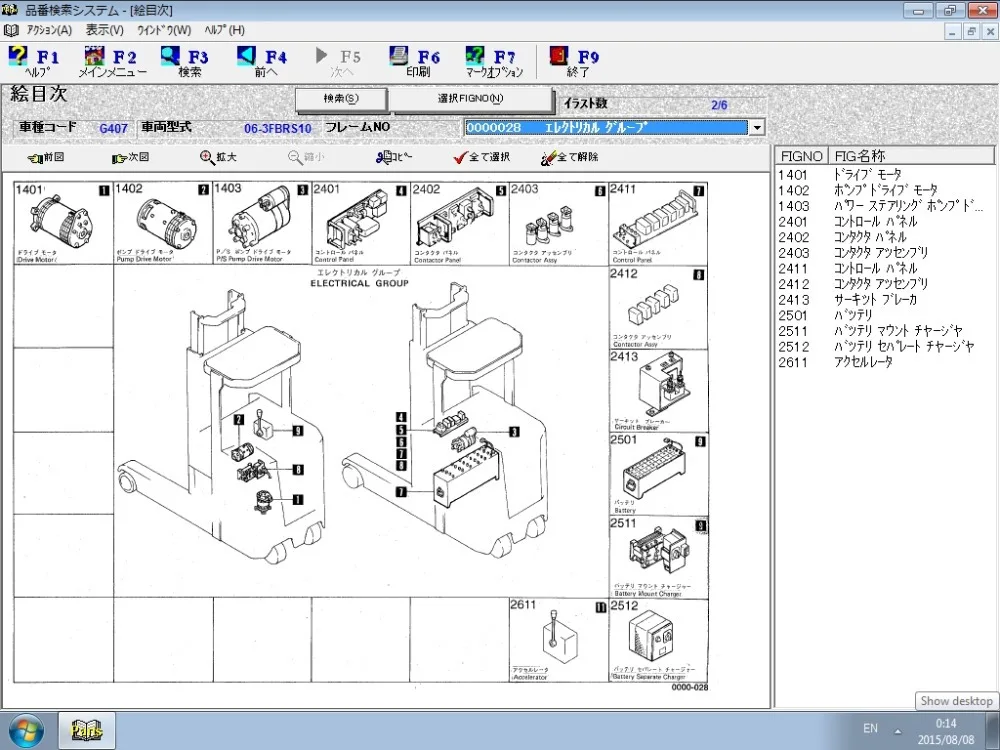Select list row 2511 バッテリ マウント チャージャ

coord(884,331)
